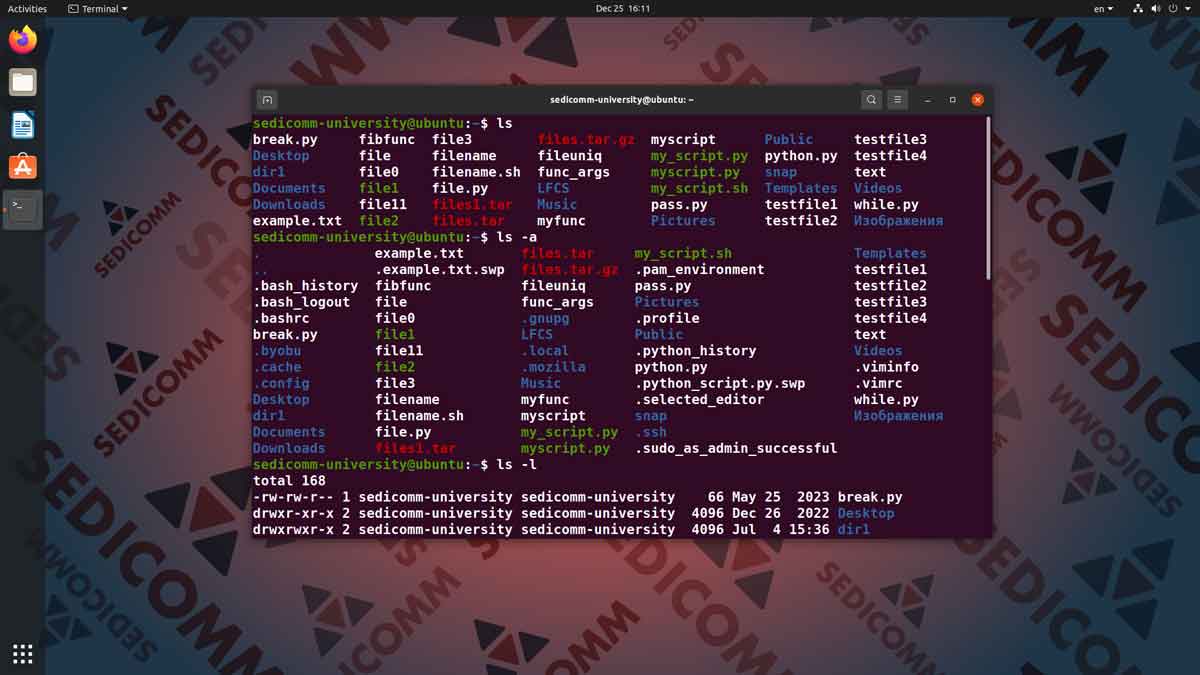Screen dimensions: 1200x675
Task: Launch the document viewer from the dock
Action: tap(22, 124)
